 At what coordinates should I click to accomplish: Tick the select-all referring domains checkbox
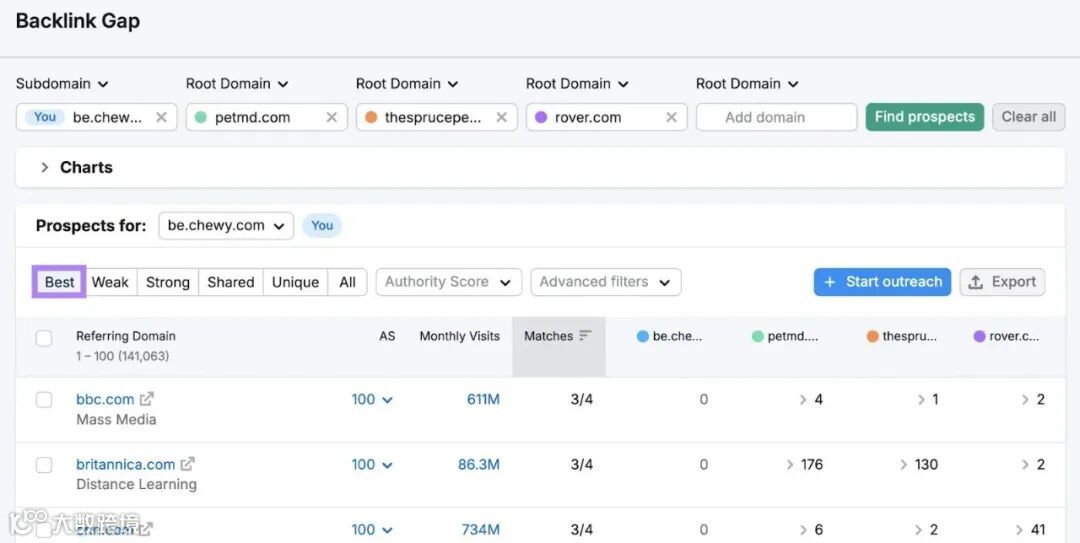pyautogui.click(x=44, y=338)
